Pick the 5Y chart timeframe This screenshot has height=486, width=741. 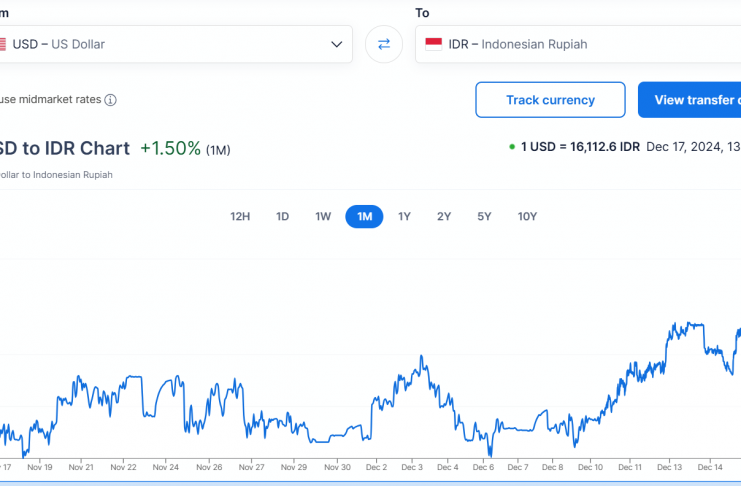coord(484,217)
